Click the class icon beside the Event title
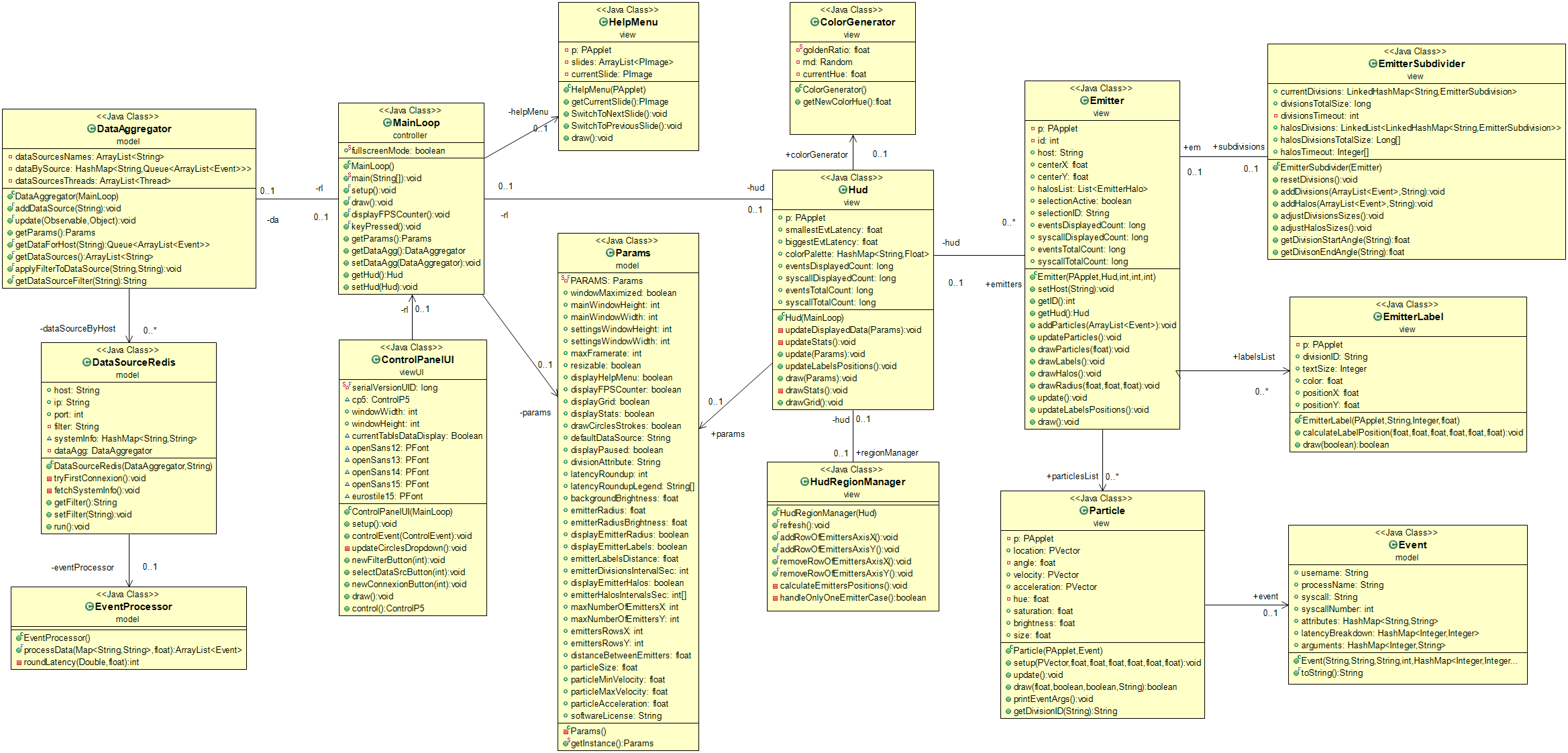Viewport: 1568px width, 753px height. 1393,545
